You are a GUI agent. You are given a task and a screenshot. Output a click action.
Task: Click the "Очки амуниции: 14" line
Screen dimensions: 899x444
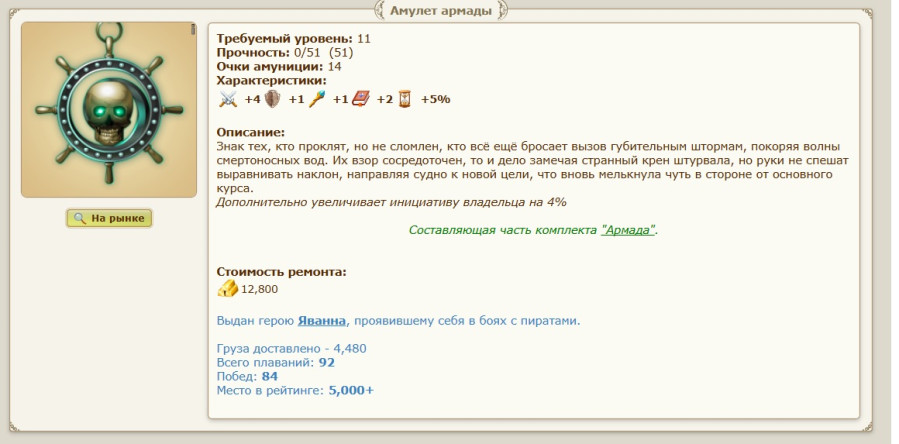(279, 66)
